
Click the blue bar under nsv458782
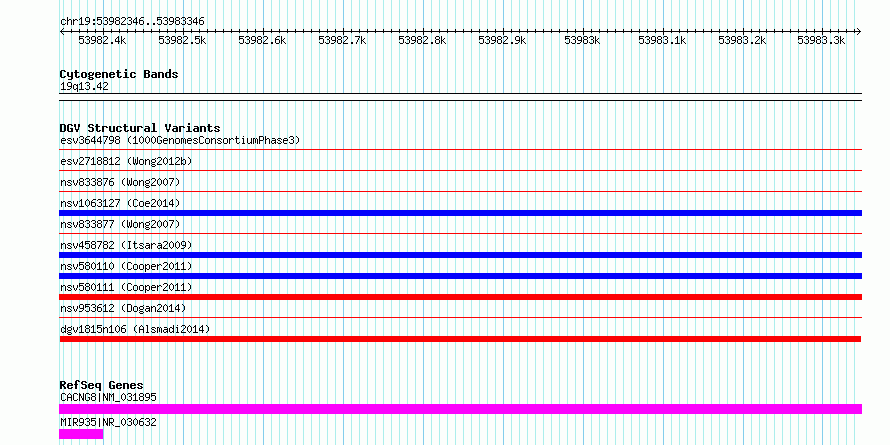pos(460,255)
